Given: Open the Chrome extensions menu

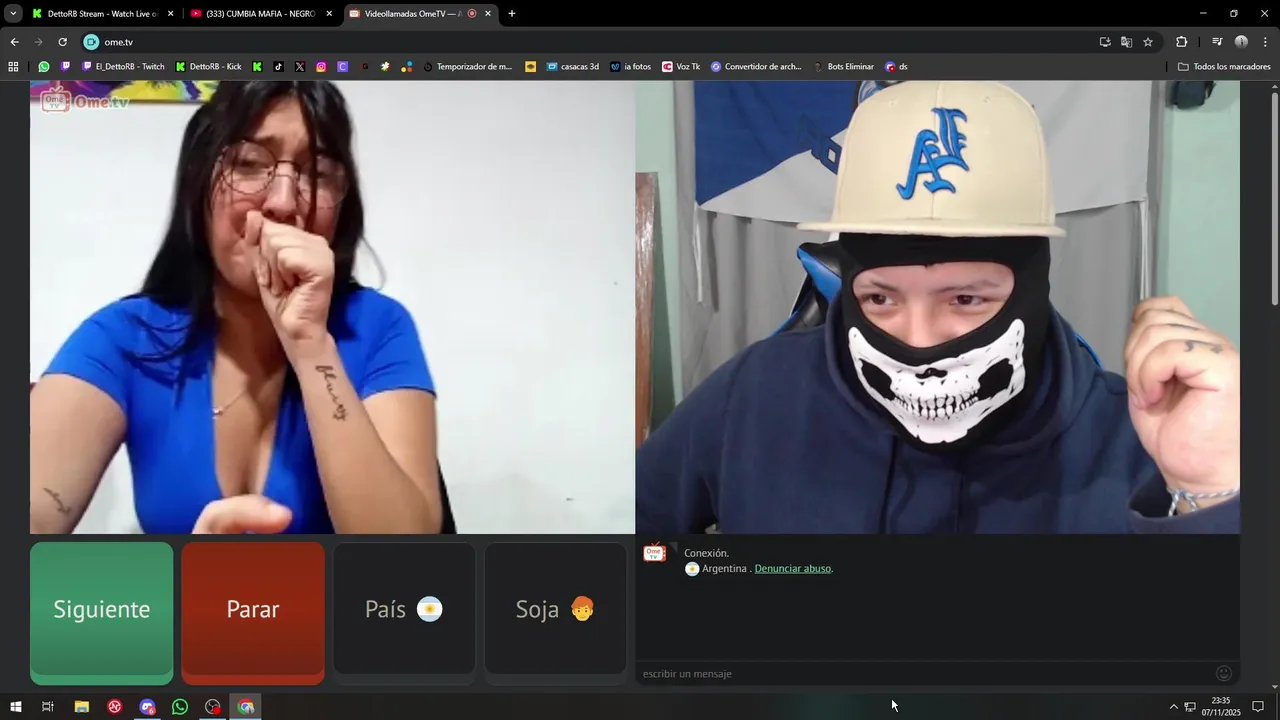Looking at the screenshot, I should (1181, 42).
